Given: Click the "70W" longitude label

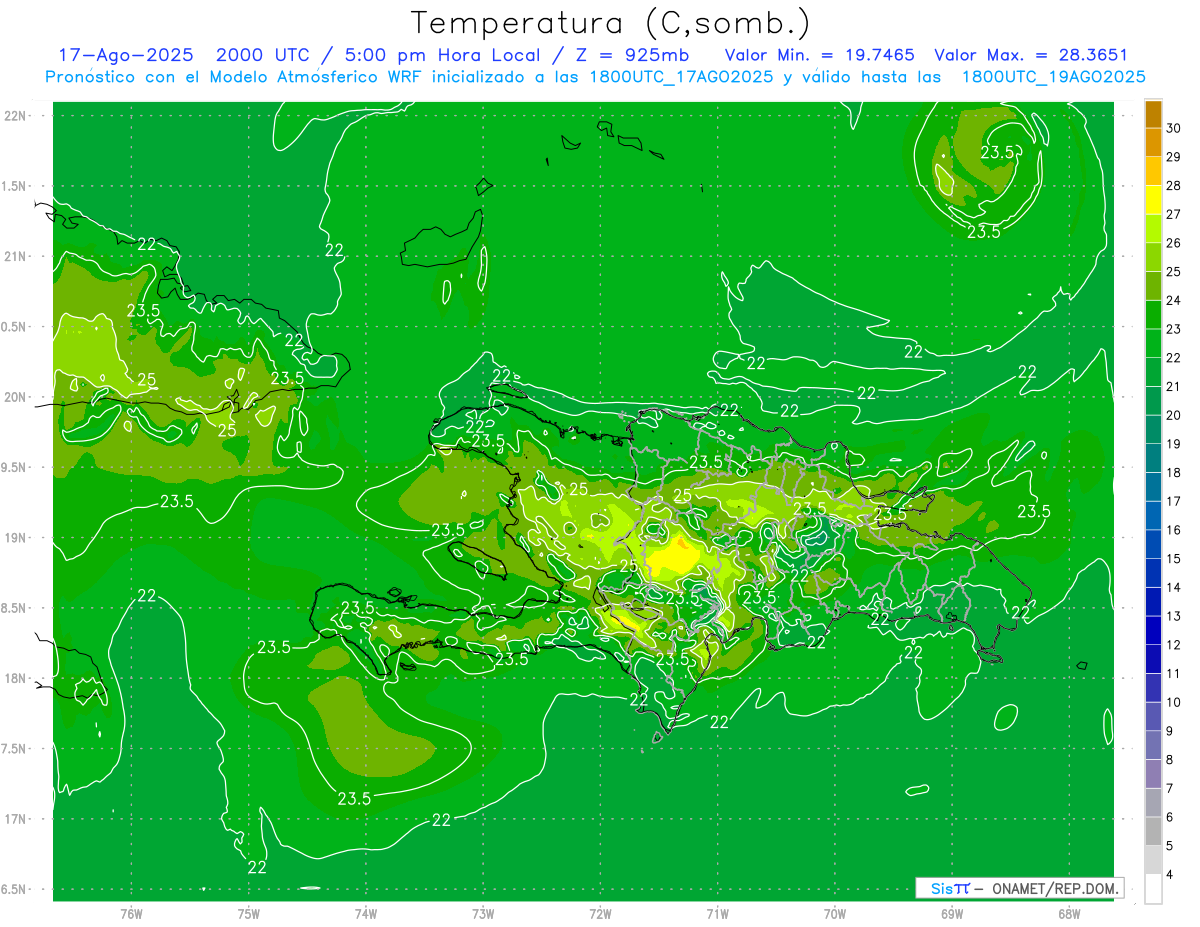Looking at the screenshot, I should click(x=835, y=913).
